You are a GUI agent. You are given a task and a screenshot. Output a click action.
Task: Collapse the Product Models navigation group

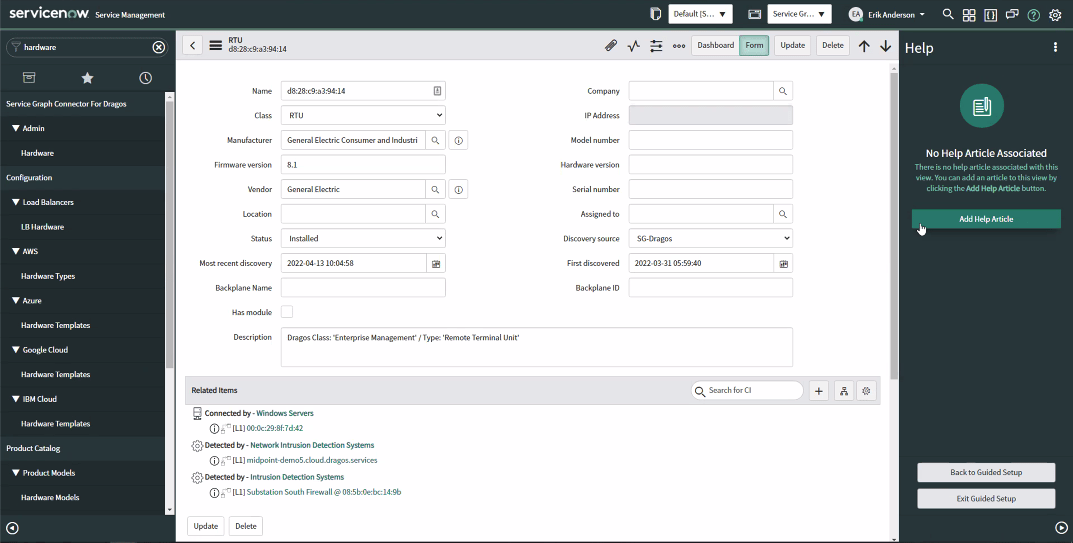click(16, 473)
